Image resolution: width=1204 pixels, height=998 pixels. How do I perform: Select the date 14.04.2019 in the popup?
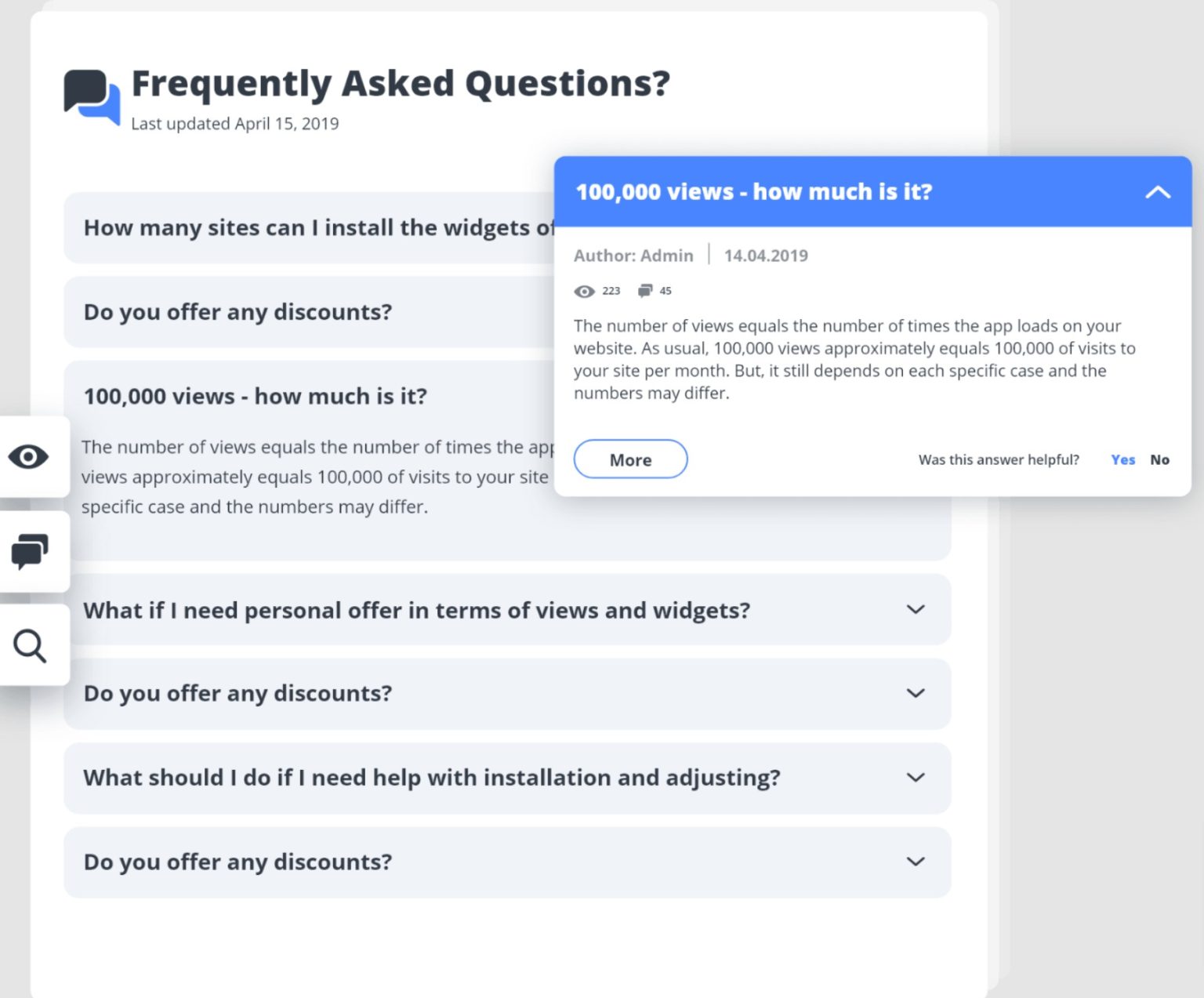click(x=767, y=255)
